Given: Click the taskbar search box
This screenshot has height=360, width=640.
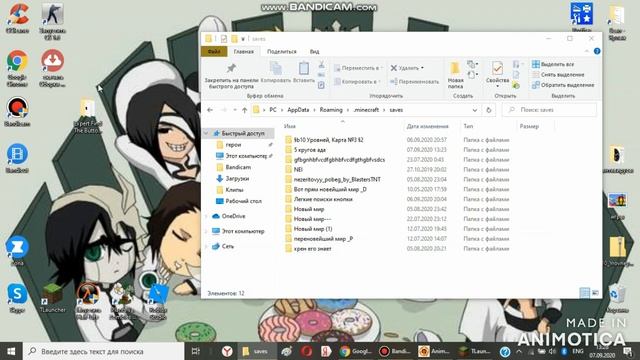Looking at the screenshot, I should click(104, 351).
